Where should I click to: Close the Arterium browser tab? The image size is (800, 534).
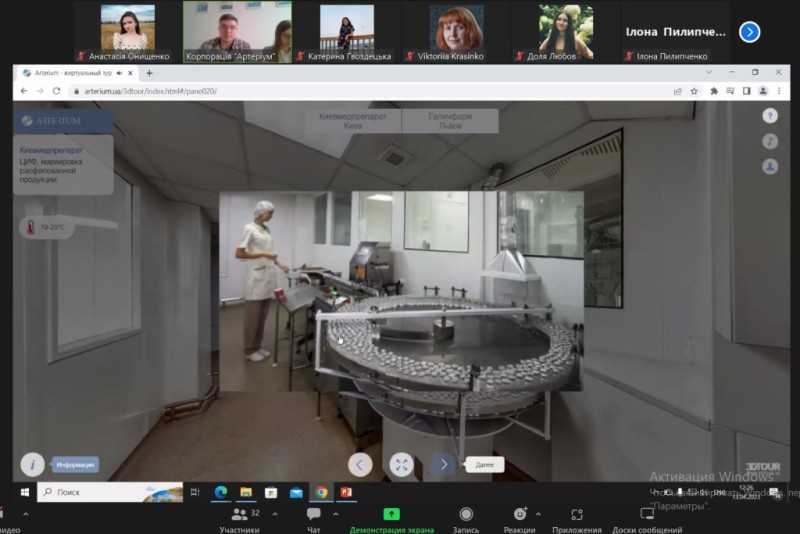[x=130, y=73]
